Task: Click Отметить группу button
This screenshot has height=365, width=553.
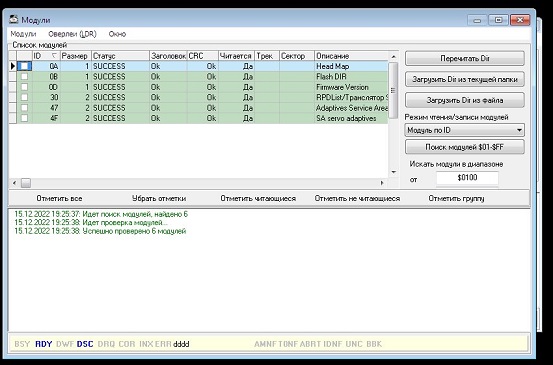Action: pos(456,199)
